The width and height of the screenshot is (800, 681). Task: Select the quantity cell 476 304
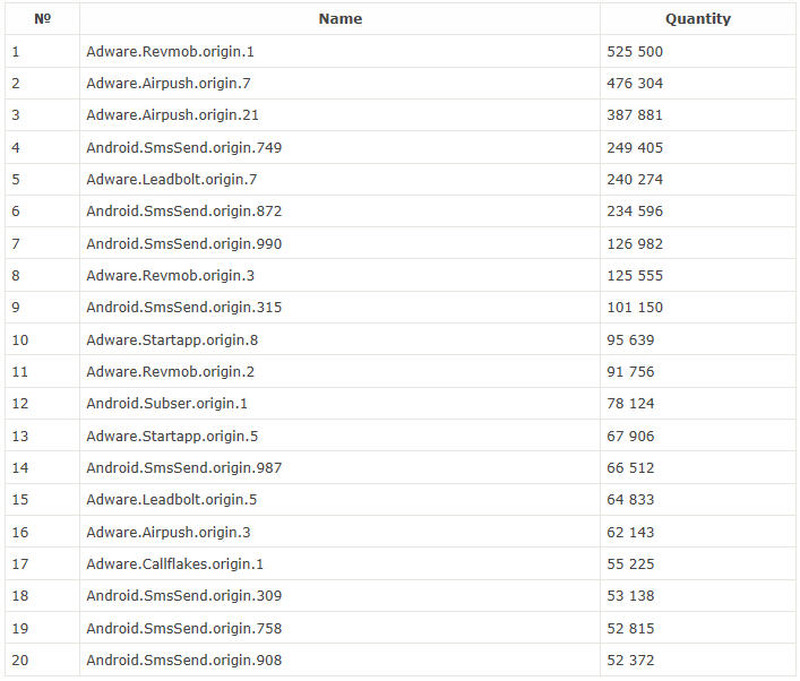click(x=634, y=83)
